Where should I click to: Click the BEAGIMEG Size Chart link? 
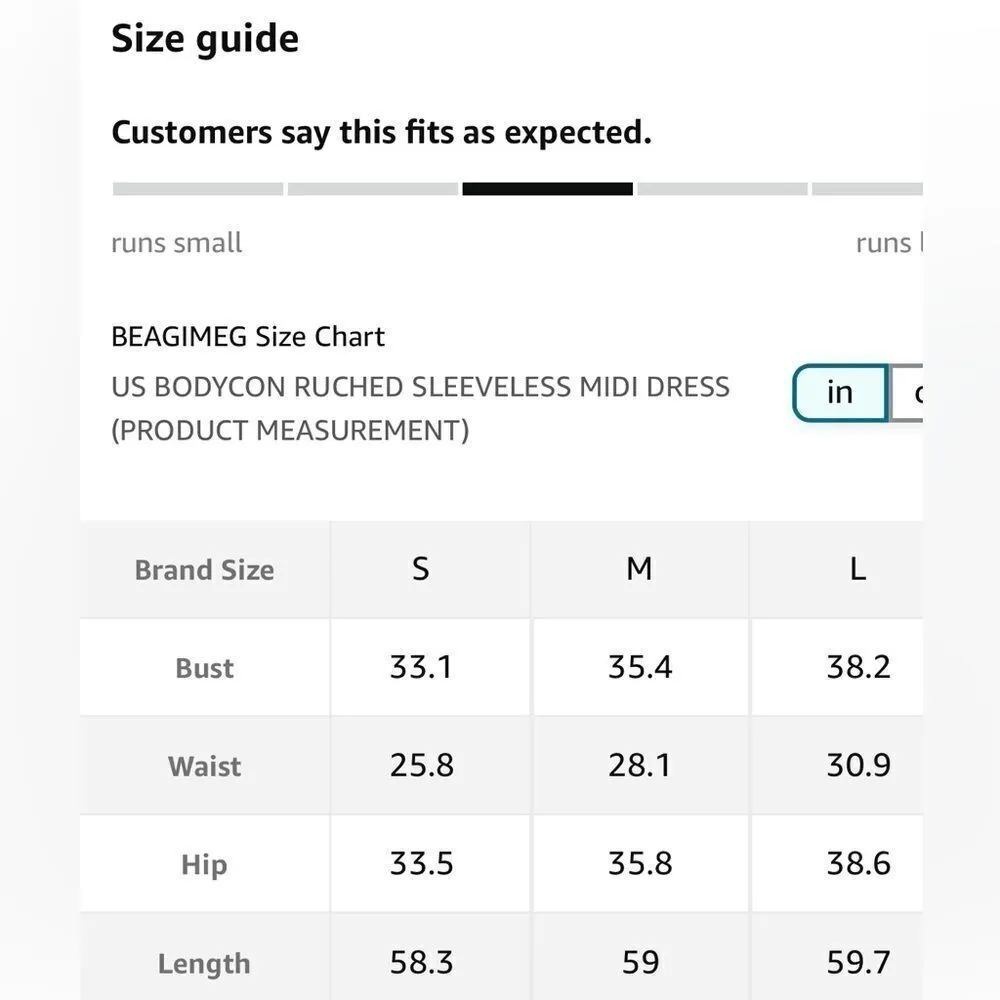pos(248,337)
